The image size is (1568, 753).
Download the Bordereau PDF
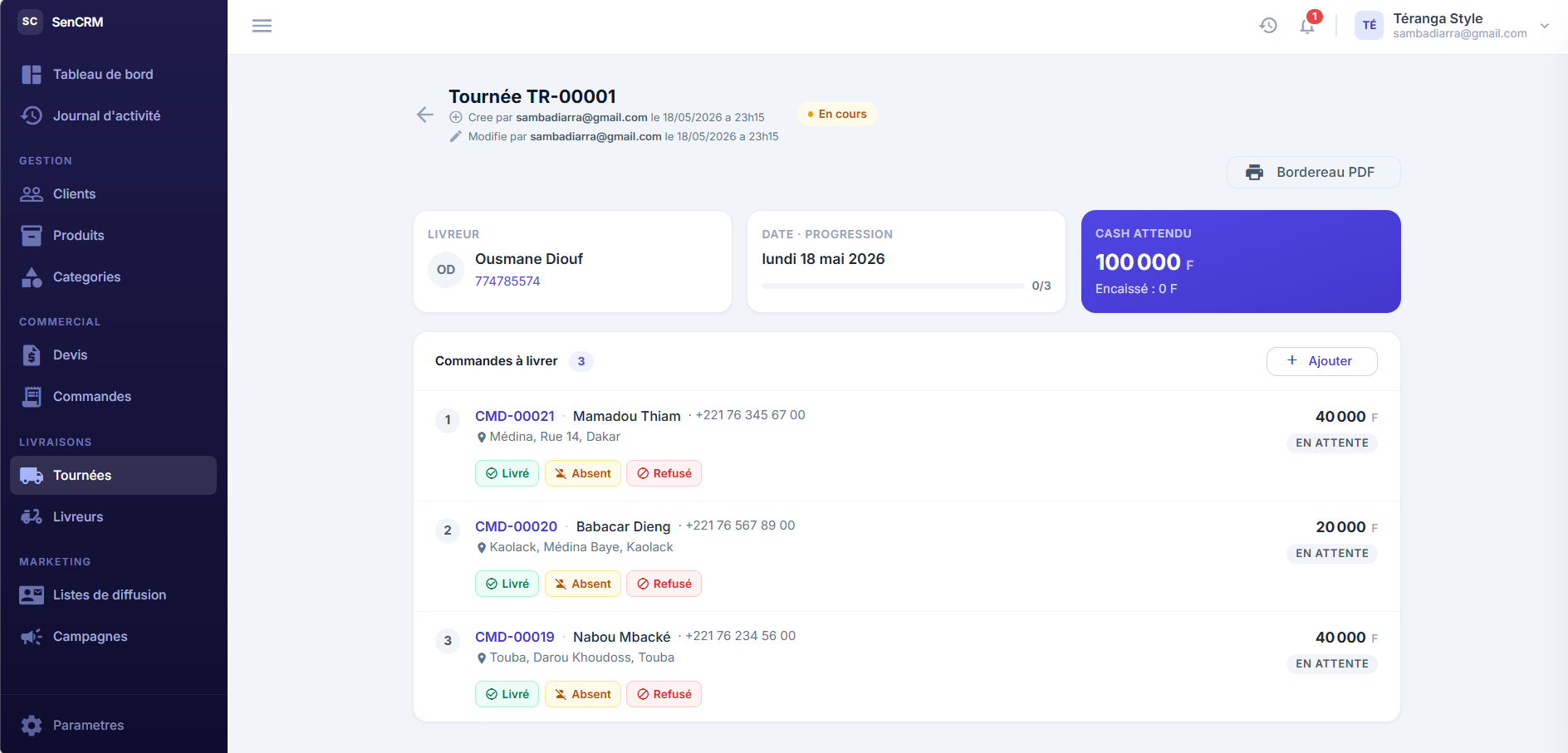(x=1313, y=173)
